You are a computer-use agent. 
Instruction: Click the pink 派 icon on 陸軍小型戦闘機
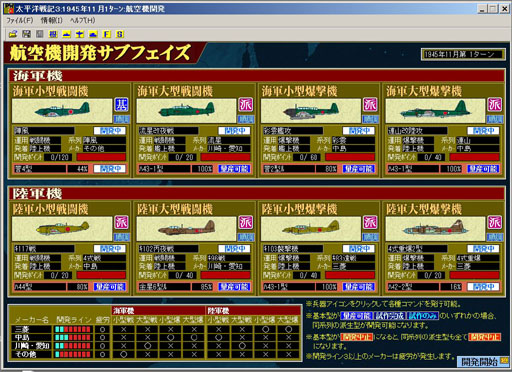(x=121, y=222)
